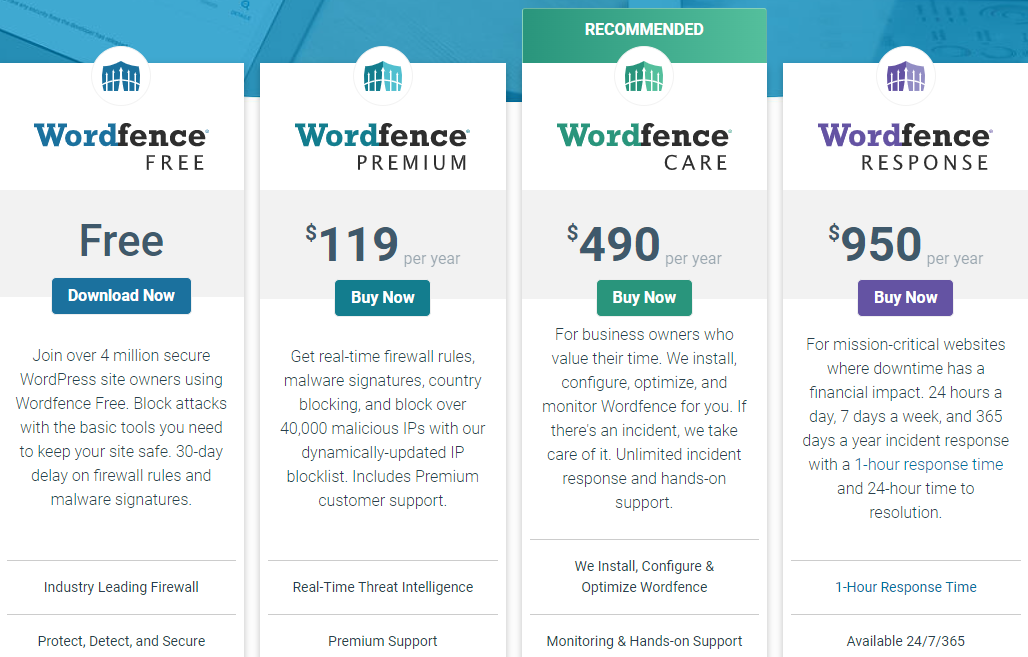Click the green Buy Now for Wordfence Care
This screenshot has width=1028, height=657.
click(644, 297)
